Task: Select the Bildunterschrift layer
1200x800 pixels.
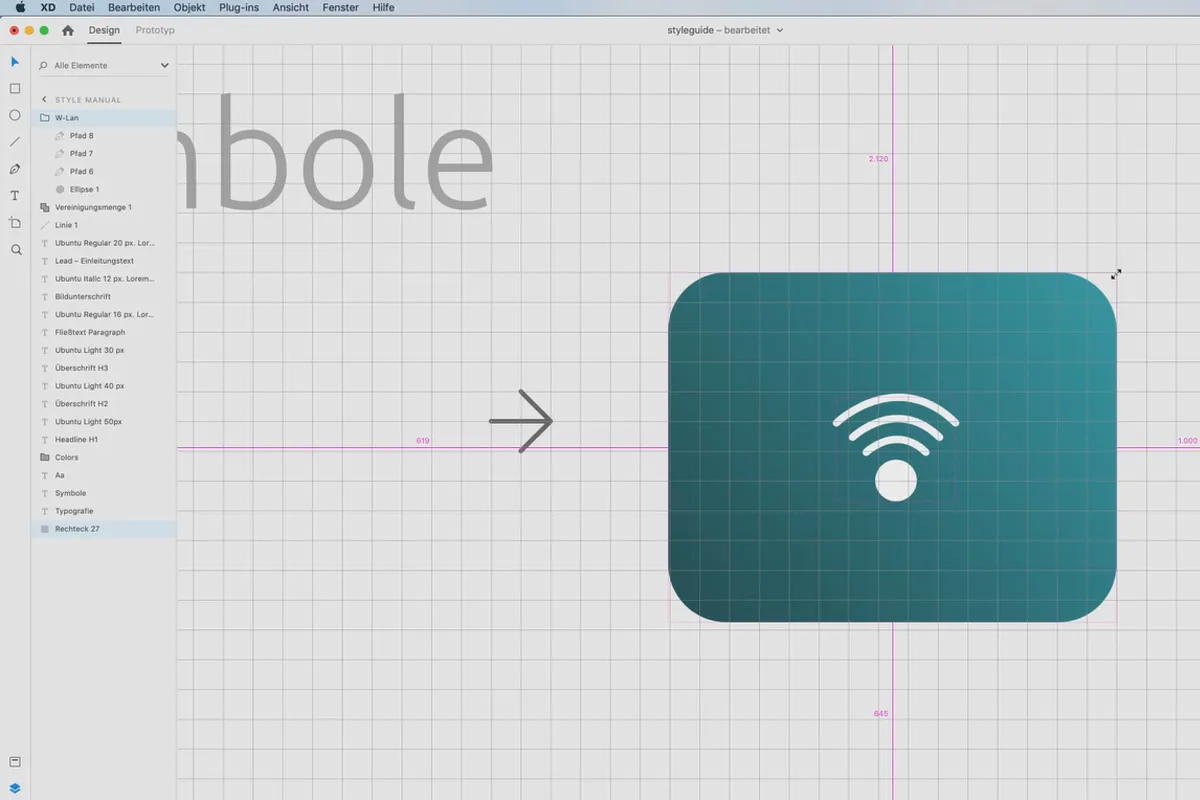Action: click(104, 297)
